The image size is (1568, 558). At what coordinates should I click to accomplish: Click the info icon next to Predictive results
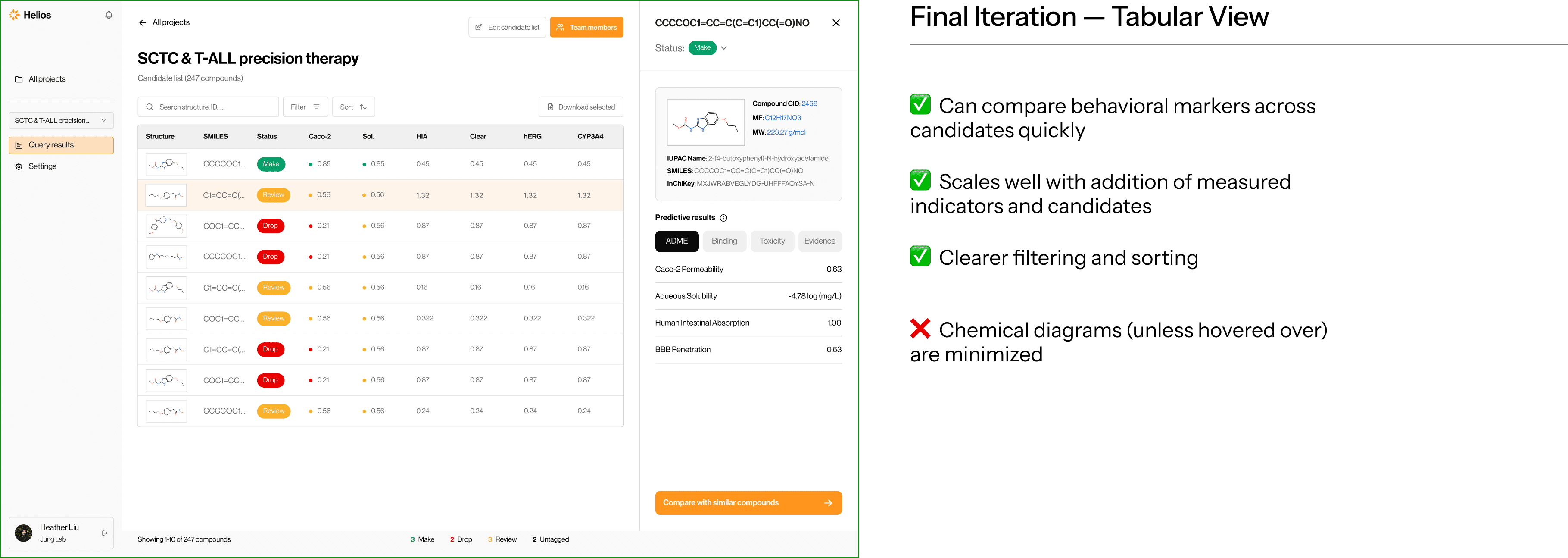pyautogui.click(x=723, y=218)
